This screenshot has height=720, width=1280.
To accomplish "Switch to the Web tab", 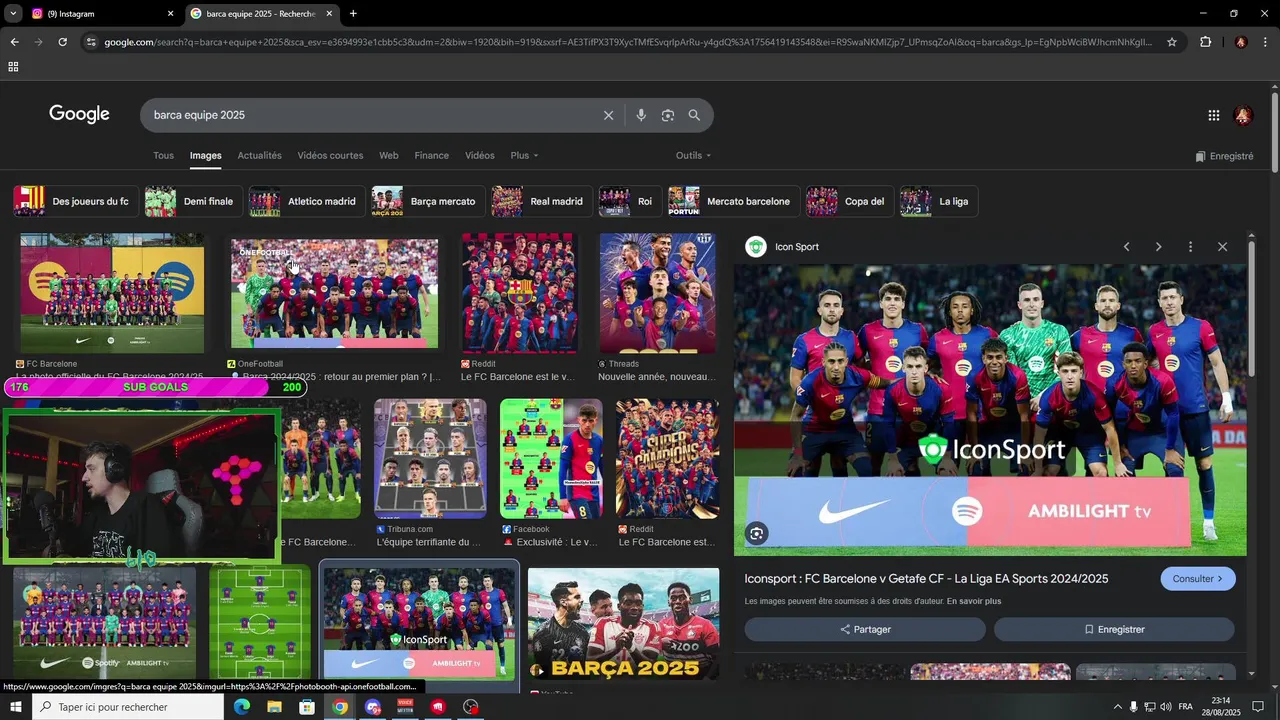I will pyautogui.click(x=389, y=156).
